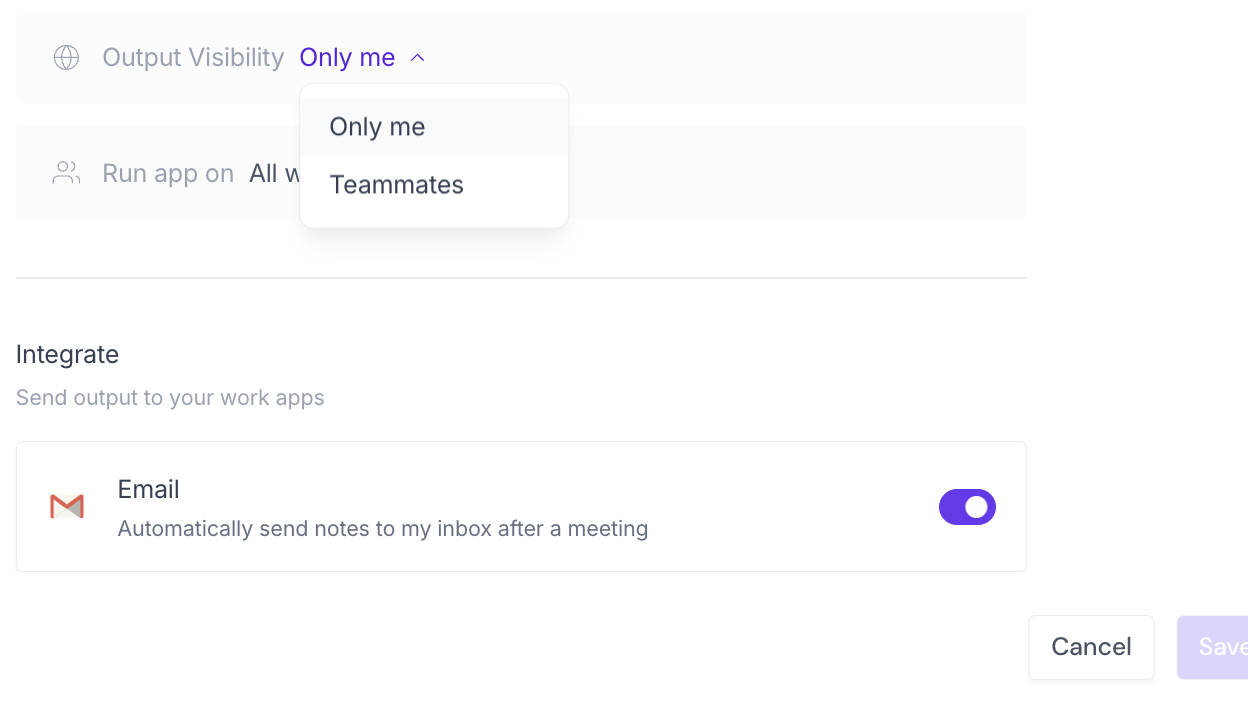Select Teammates from the visibility menu
The image size is (1248, 720).
(396, 184)
